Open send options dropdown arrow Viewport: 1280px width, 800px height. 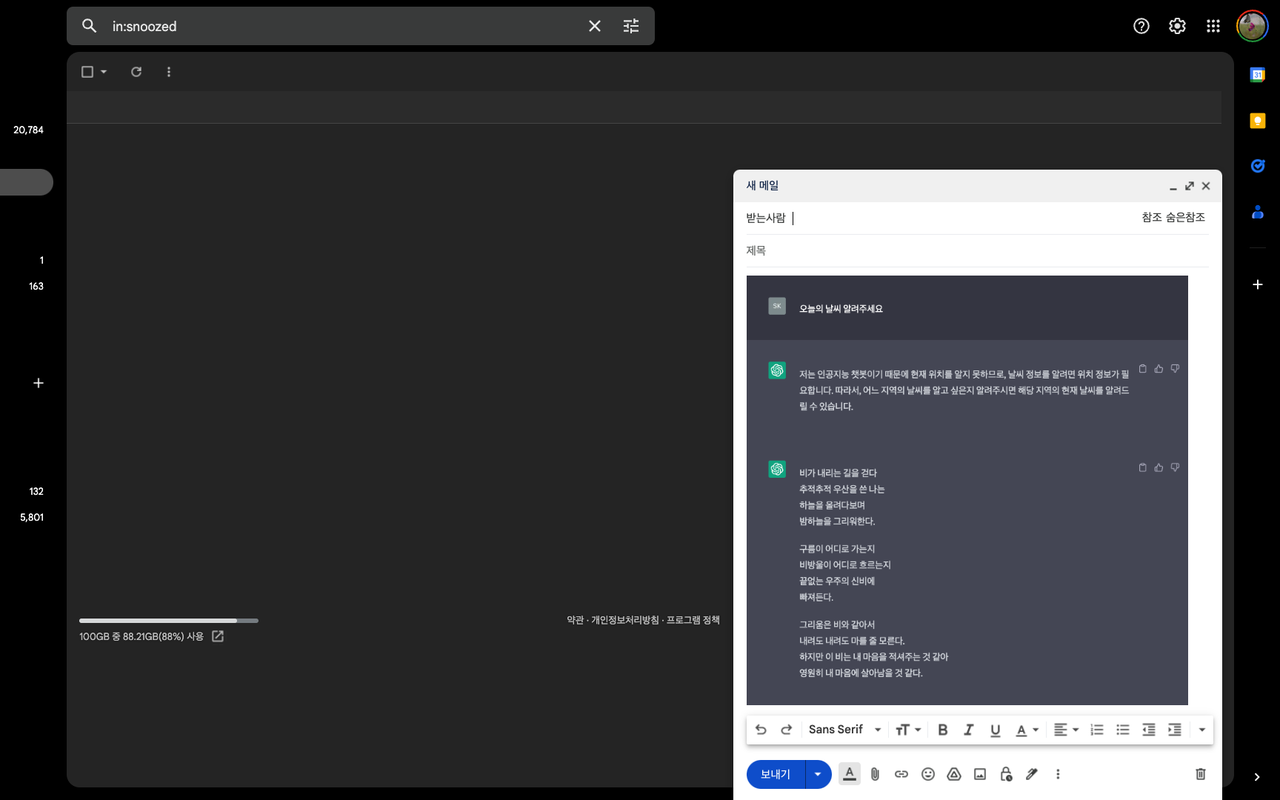coord(818,774)
